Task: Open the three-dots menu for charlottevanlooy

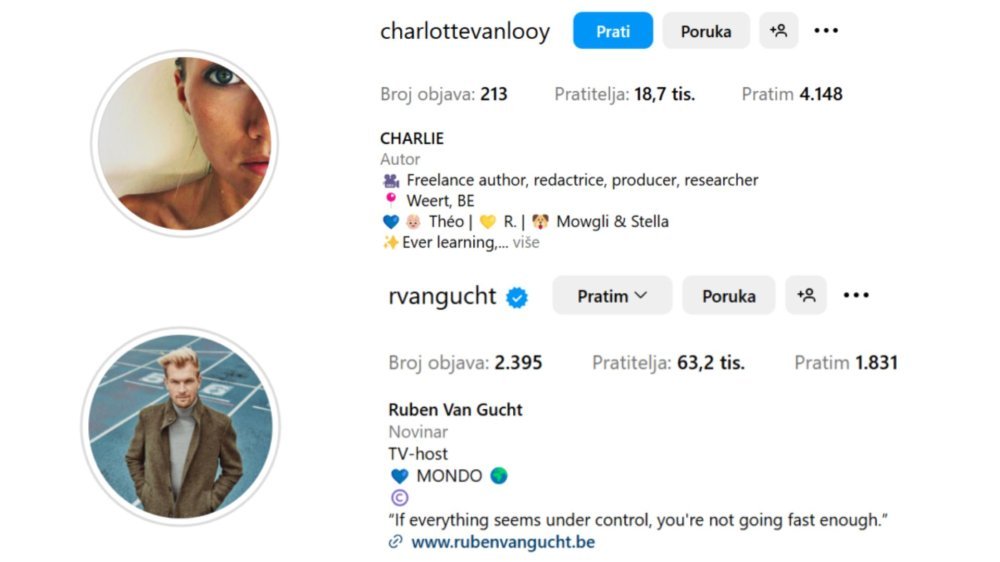Action: [x=826, y=31]
